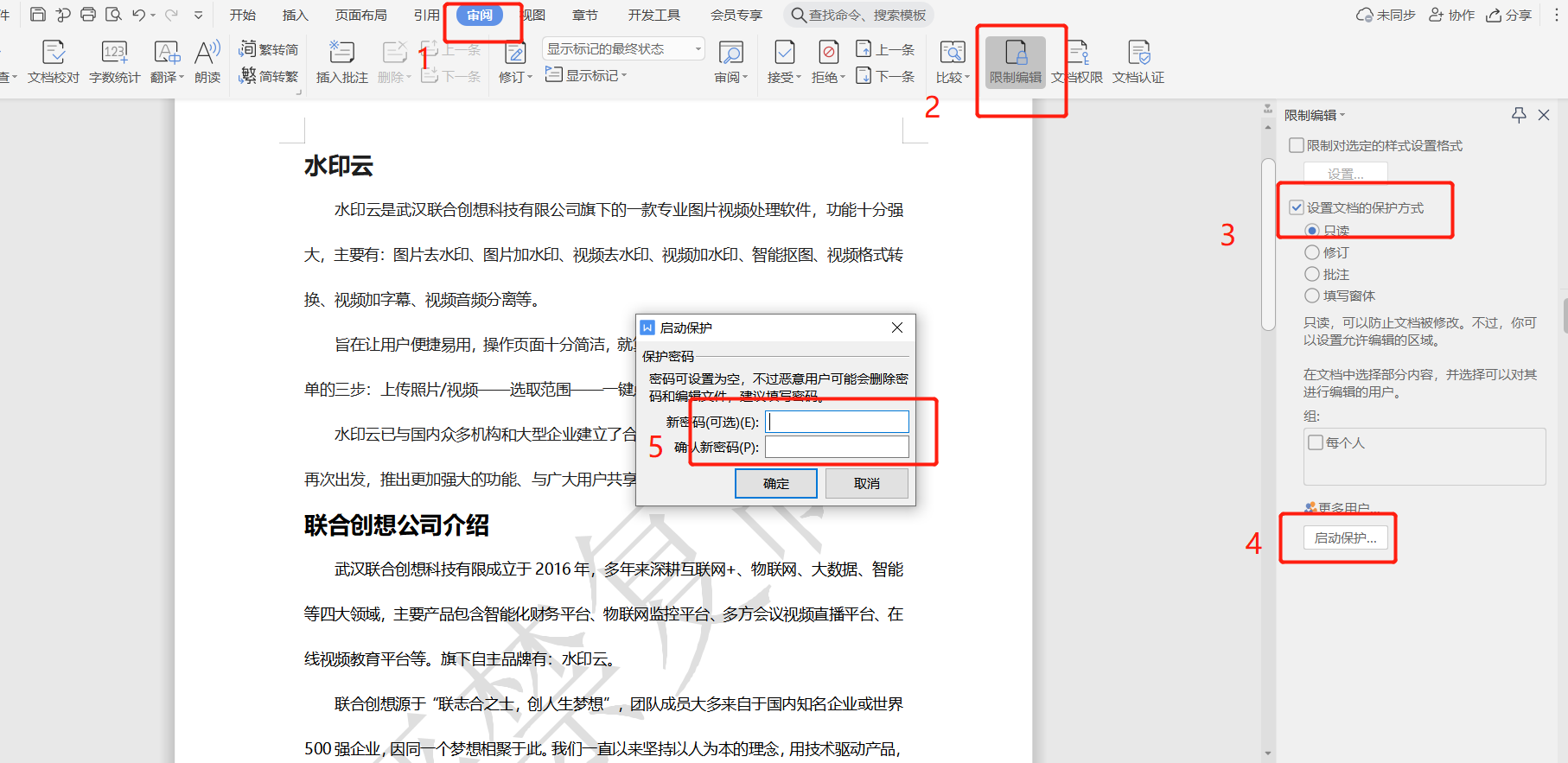This screenshot has height=763, width=1568.
Task: Open 显示标记的最终状态 dropdown
Action: coord(623,48)
